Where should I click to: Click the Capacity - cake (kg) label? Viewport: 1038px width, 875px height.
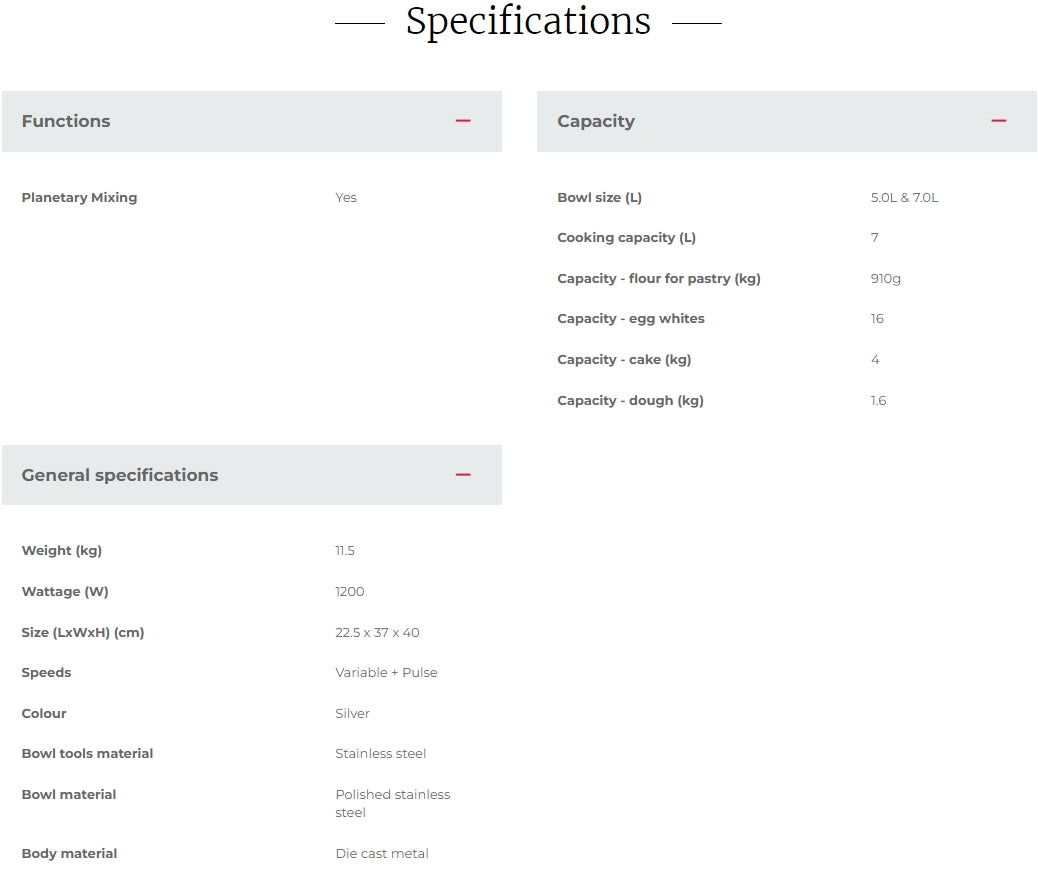pyautogui.click(x=624, y=360)
